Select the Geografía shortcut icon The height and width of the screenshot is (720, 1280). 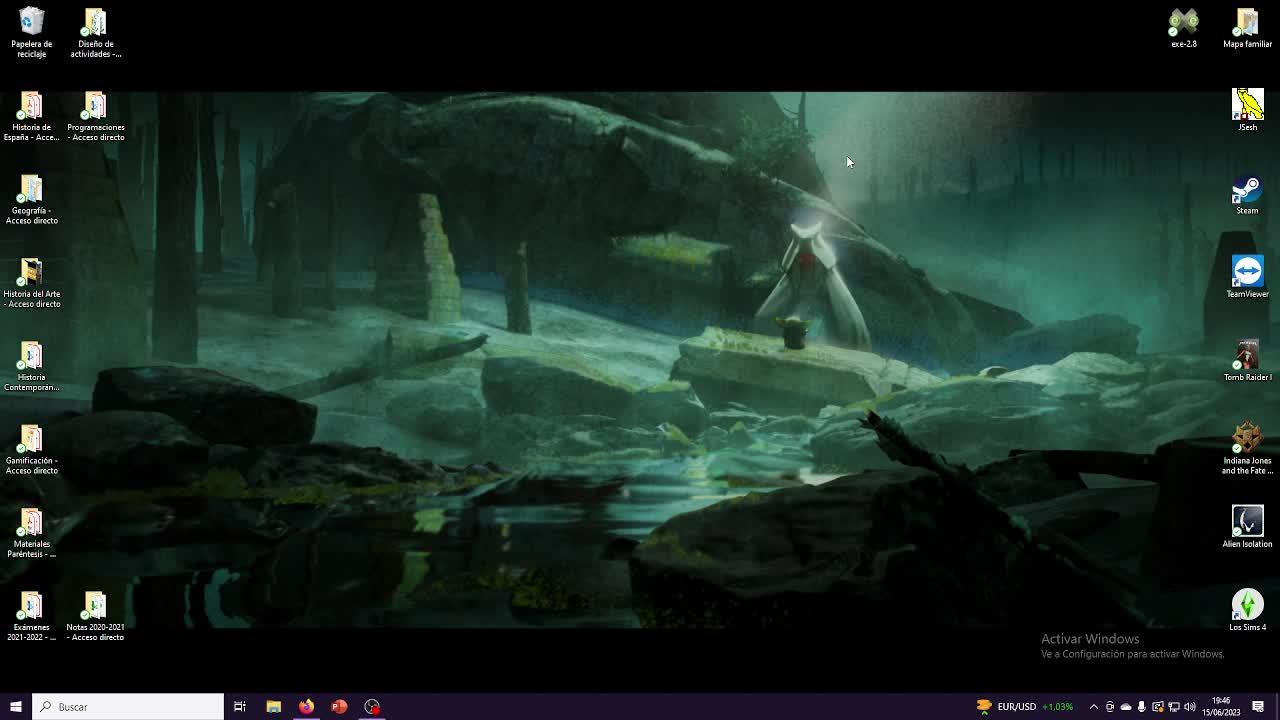coord(32,200)
